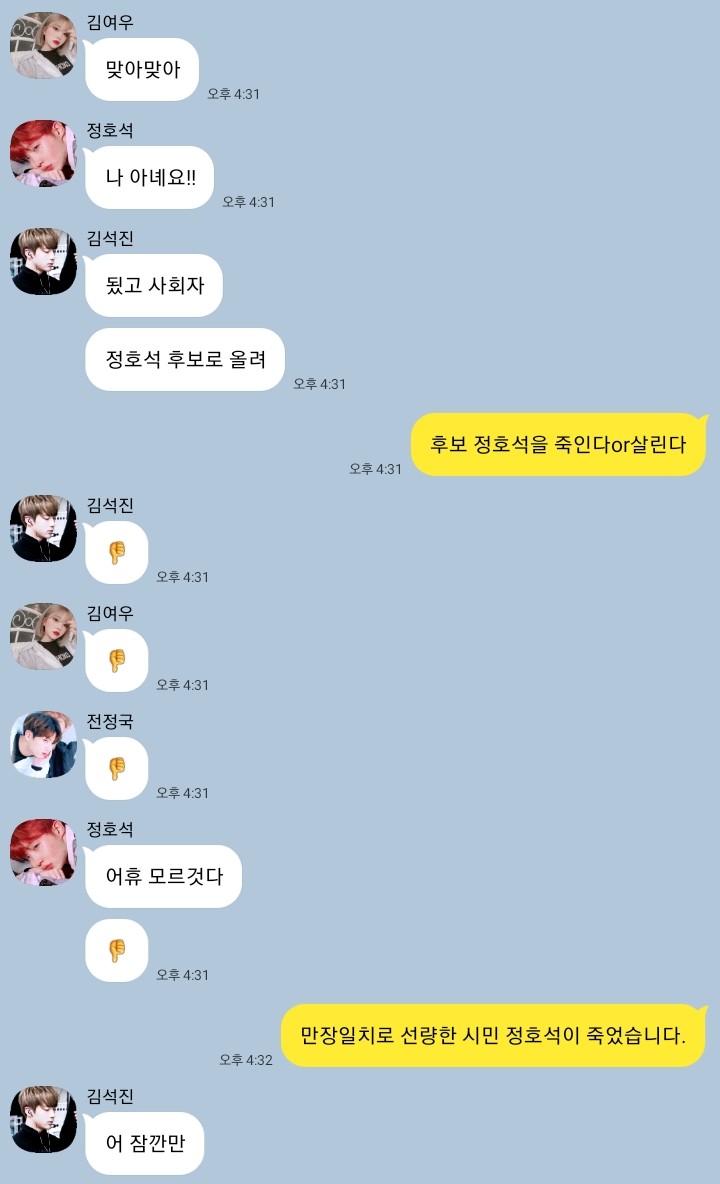Click the name label 전정국
The width and height of the screenshot is (720, 1184).
click(110, 722)
